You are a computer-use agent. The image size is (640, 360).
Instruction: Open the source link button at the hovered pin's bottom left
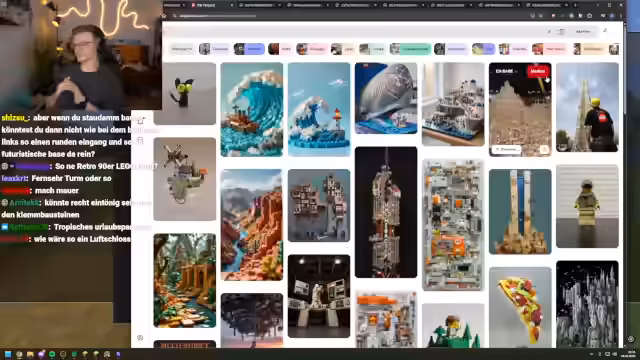pos(507,149)
